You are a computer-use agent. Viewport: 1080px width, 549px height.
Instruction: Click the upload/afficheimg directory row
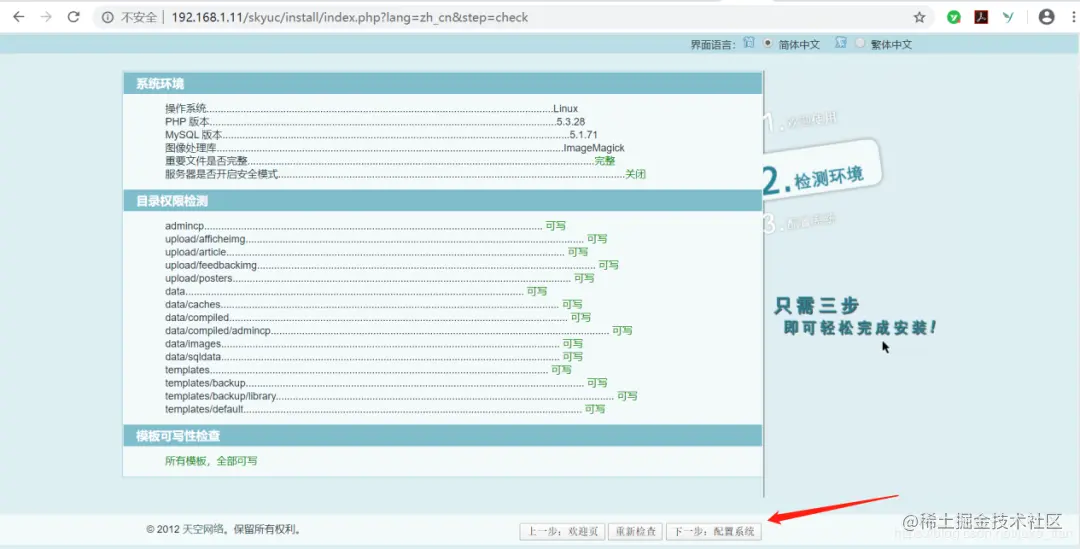(x=386, y=238)
